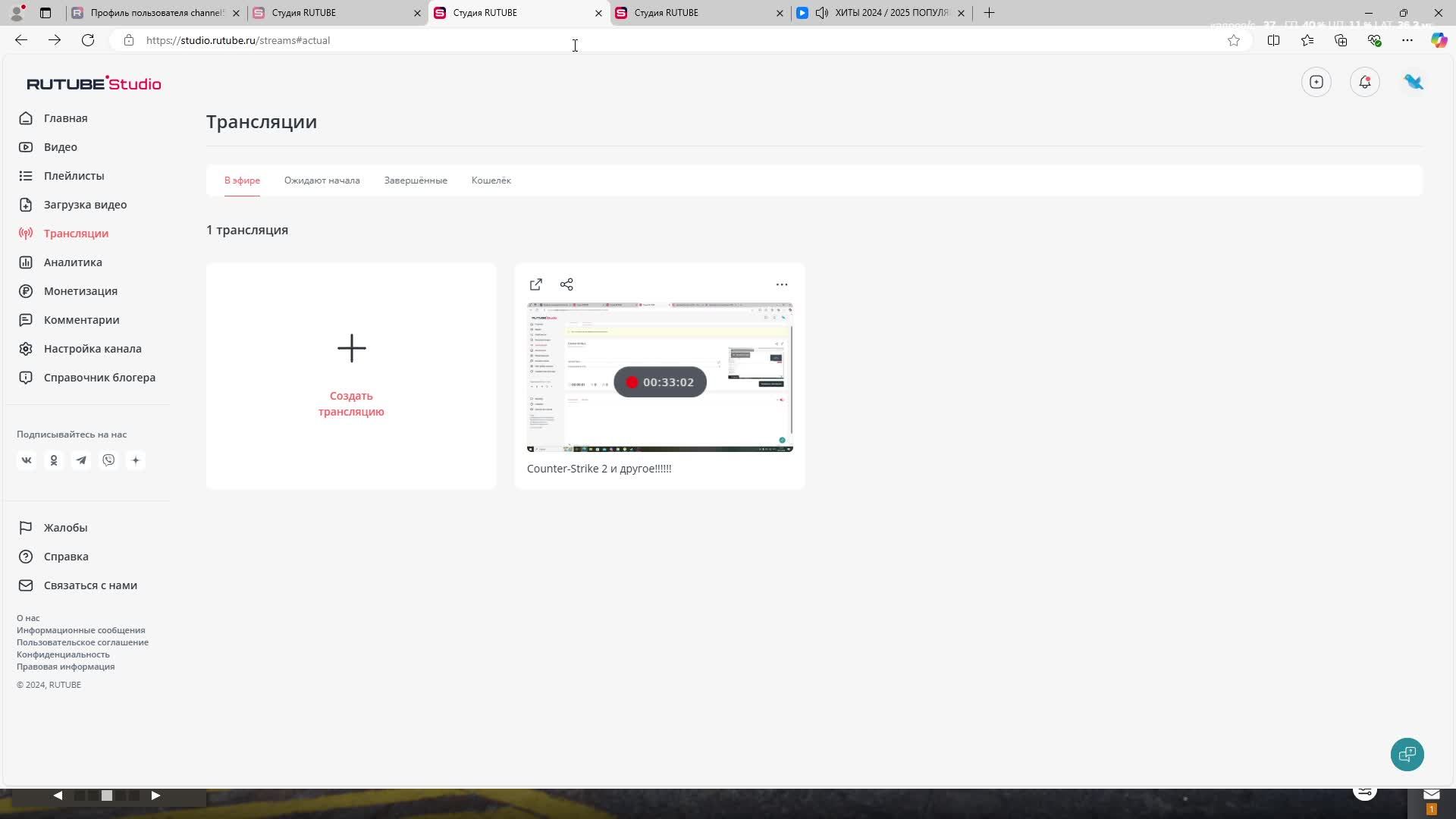Screen dimensions: 1456x819
Task: Click the plus sign to create stream
Action: click(351, 348)
